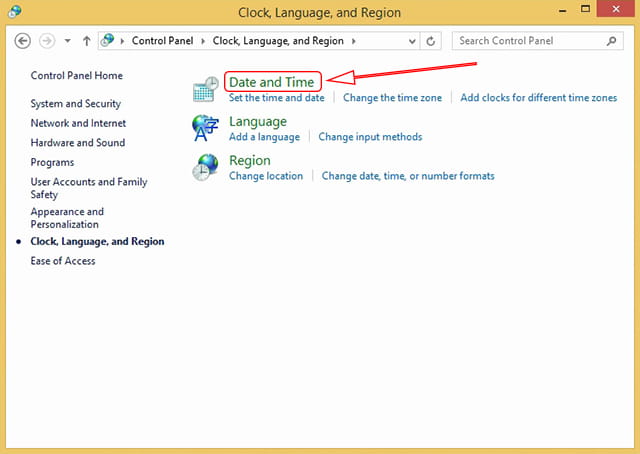This screenshot has height=454, width=640.
Task: Open the Date and Time heading
Action: (x=271, y=82)
